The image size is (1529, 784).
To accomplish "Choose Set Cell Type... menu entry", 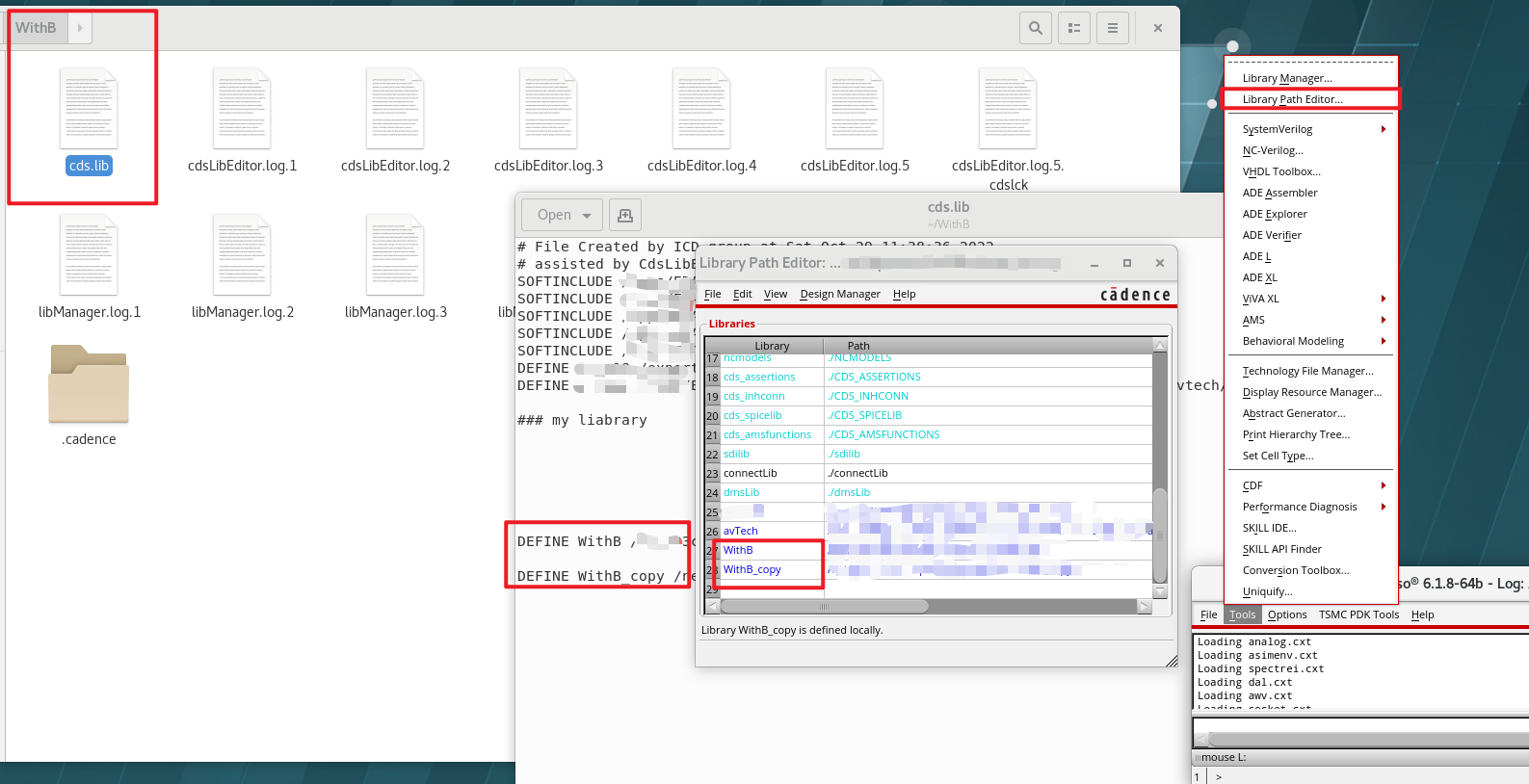I will pyautogui.click(x=1310, y=456).
